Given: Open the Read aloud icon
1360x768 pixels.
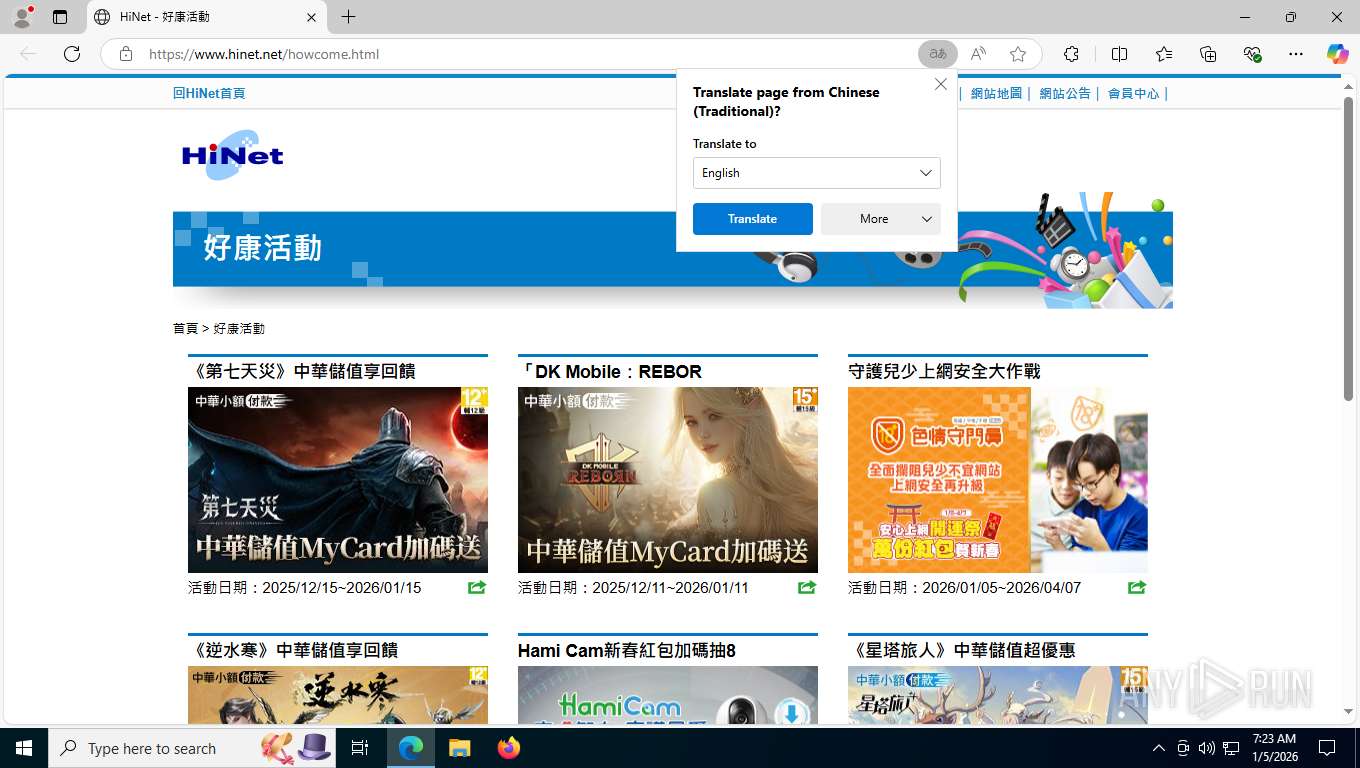Looking at the screenshot, I should click(x=978, y=54).
